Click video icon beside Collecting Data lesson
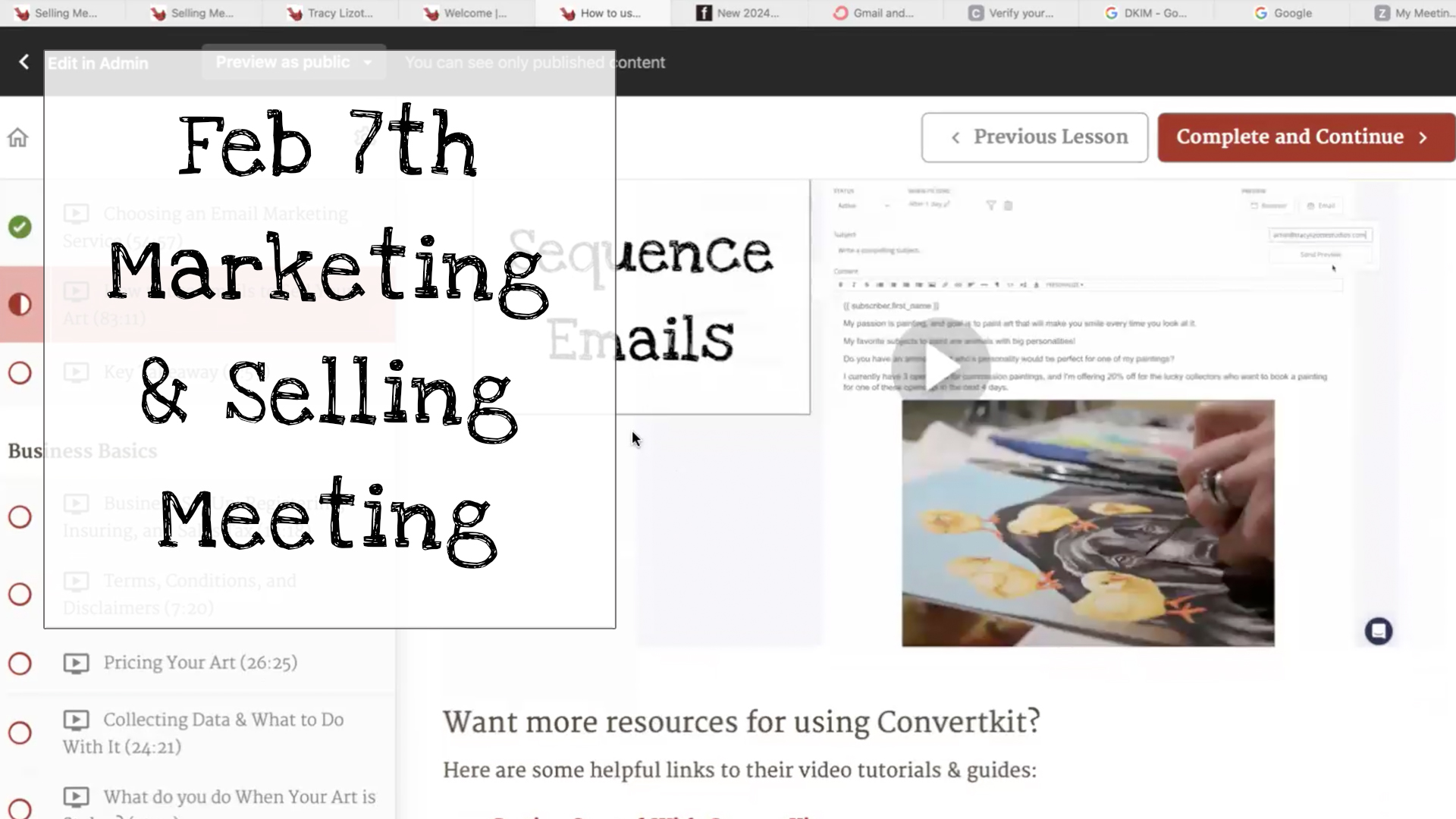The image size is (1456, 819). click(x=76, y=720)
